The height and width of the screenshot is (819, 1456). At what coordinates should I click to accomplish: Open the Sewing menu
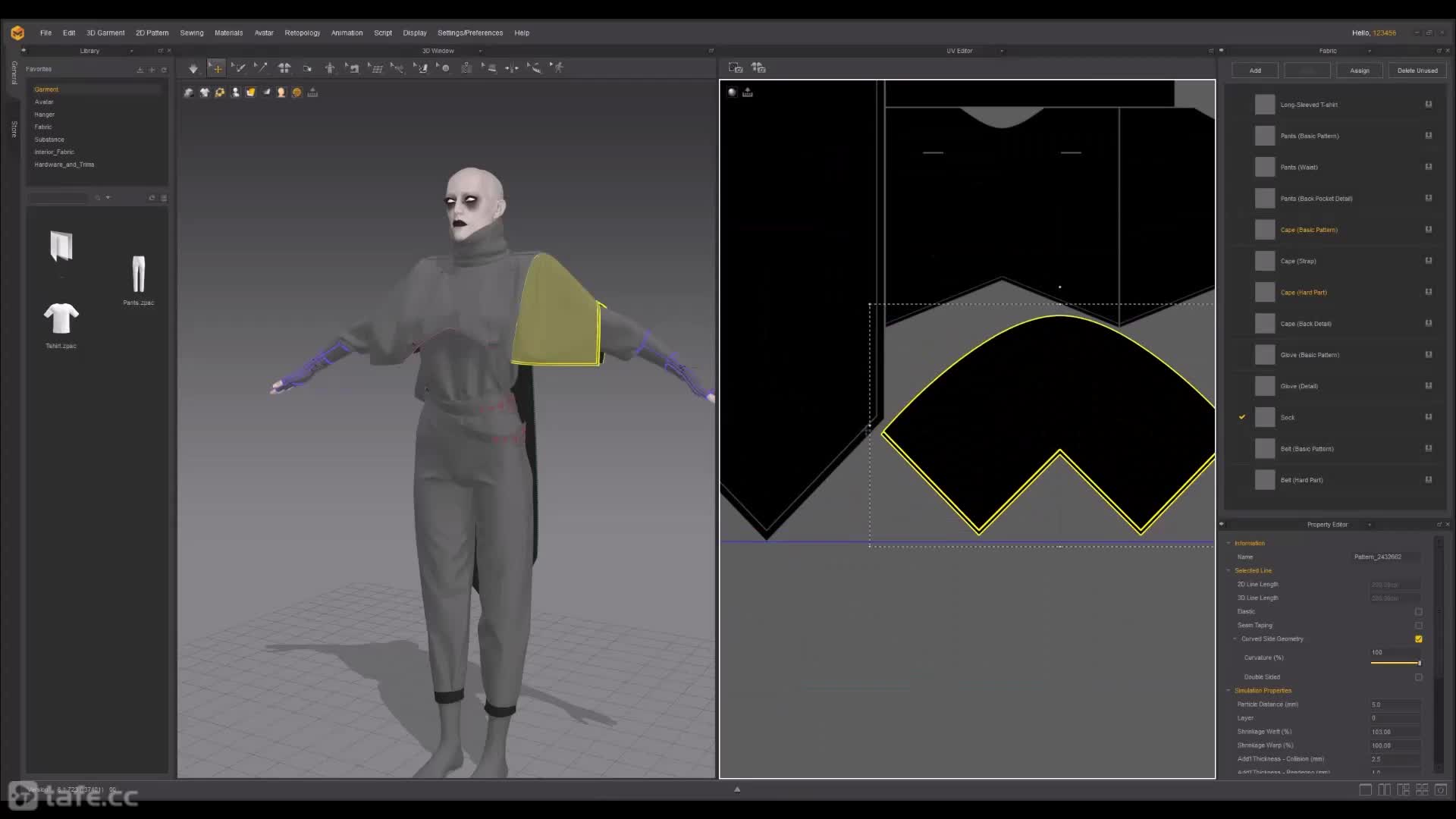tap(192, 33)
